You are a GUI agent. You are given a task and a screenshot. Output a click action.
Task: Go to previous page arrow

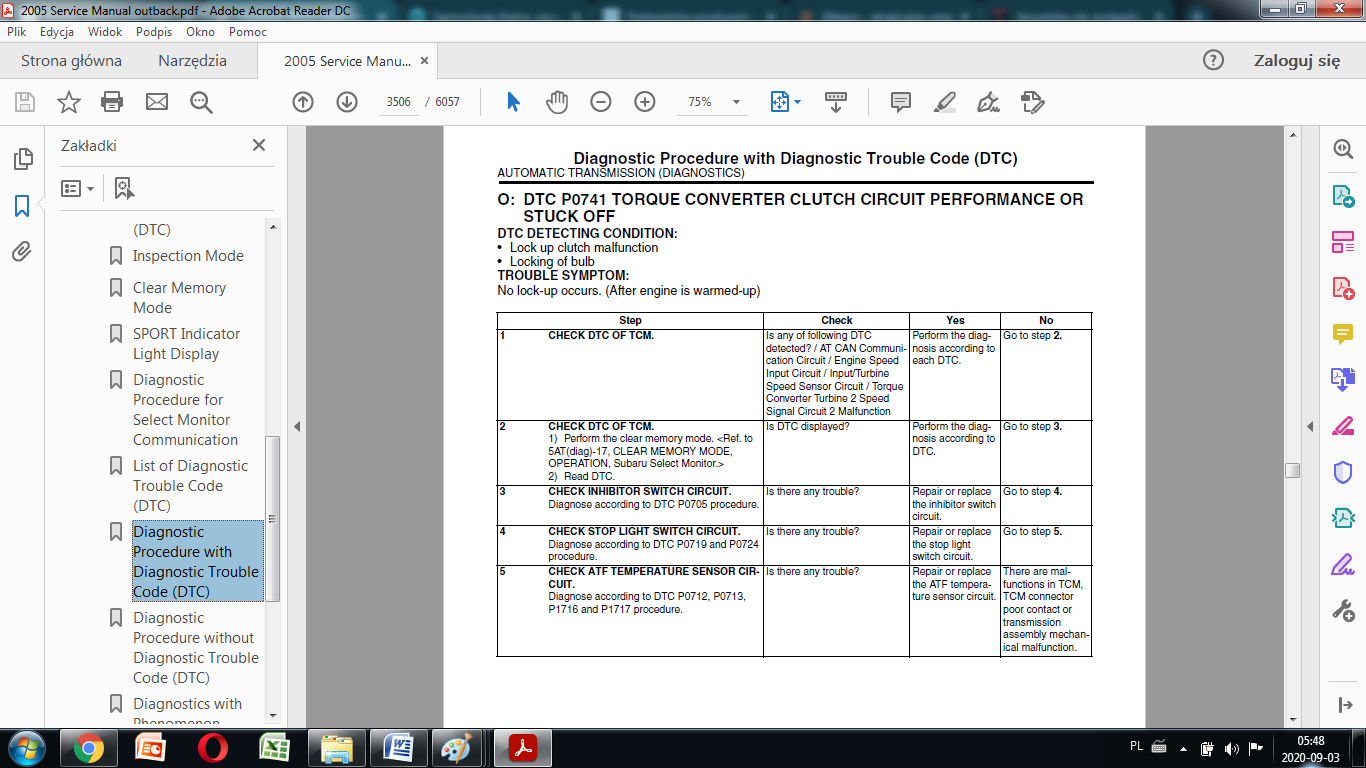coord(303,102)
